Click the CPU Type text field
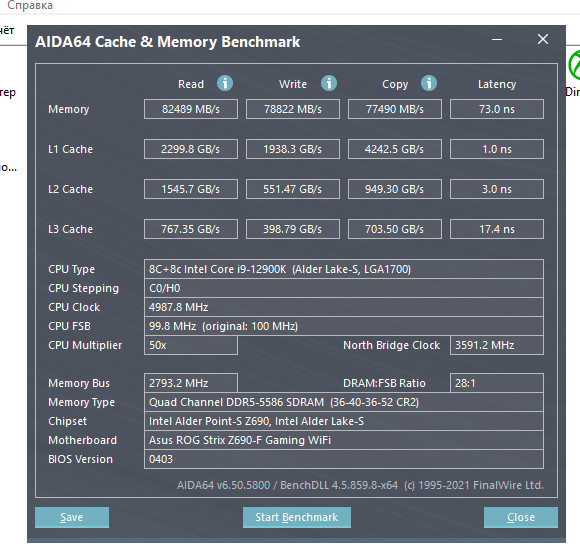This screenshot has width=580, height=553. (x=344, y=269)
